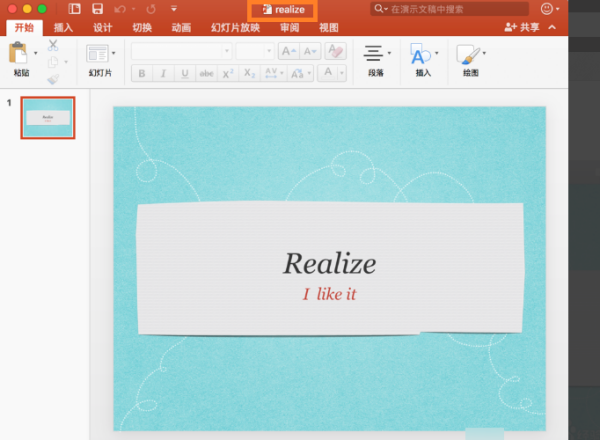This screenshot has height=440, width=600.
Task: Open the 幻灯片放映 (Slide Show) tab
Action: (x=235, y=28)
